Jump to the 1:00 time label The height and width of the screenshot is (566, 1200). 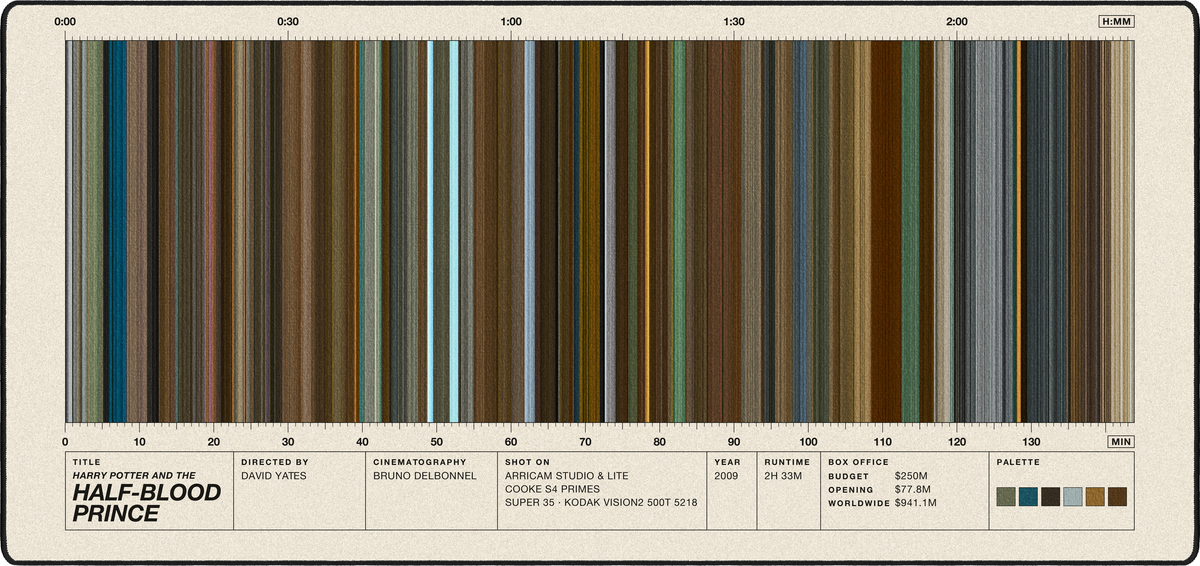tap(511, 21)
